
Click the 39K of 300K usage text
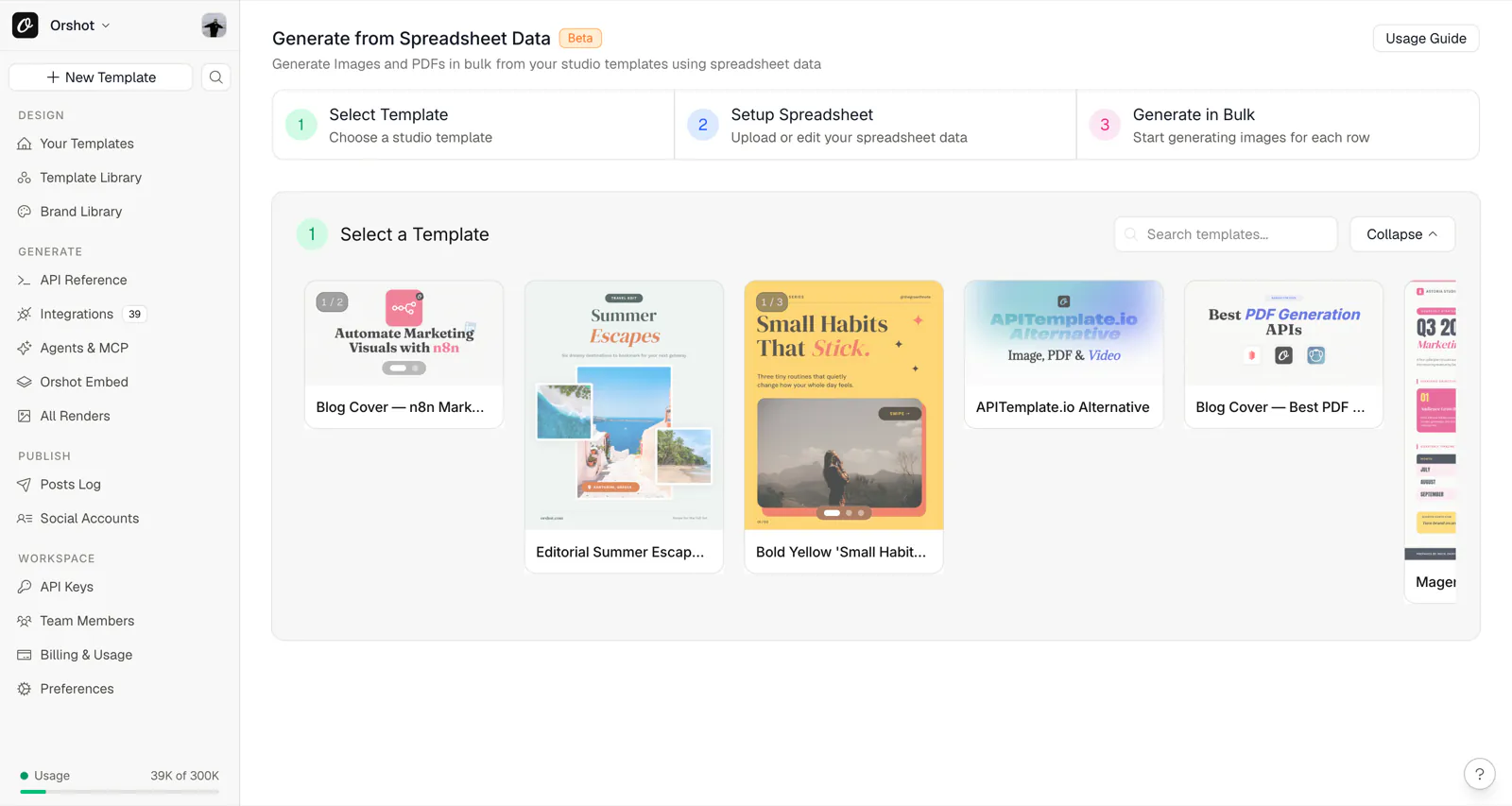(x=184, y=776)
